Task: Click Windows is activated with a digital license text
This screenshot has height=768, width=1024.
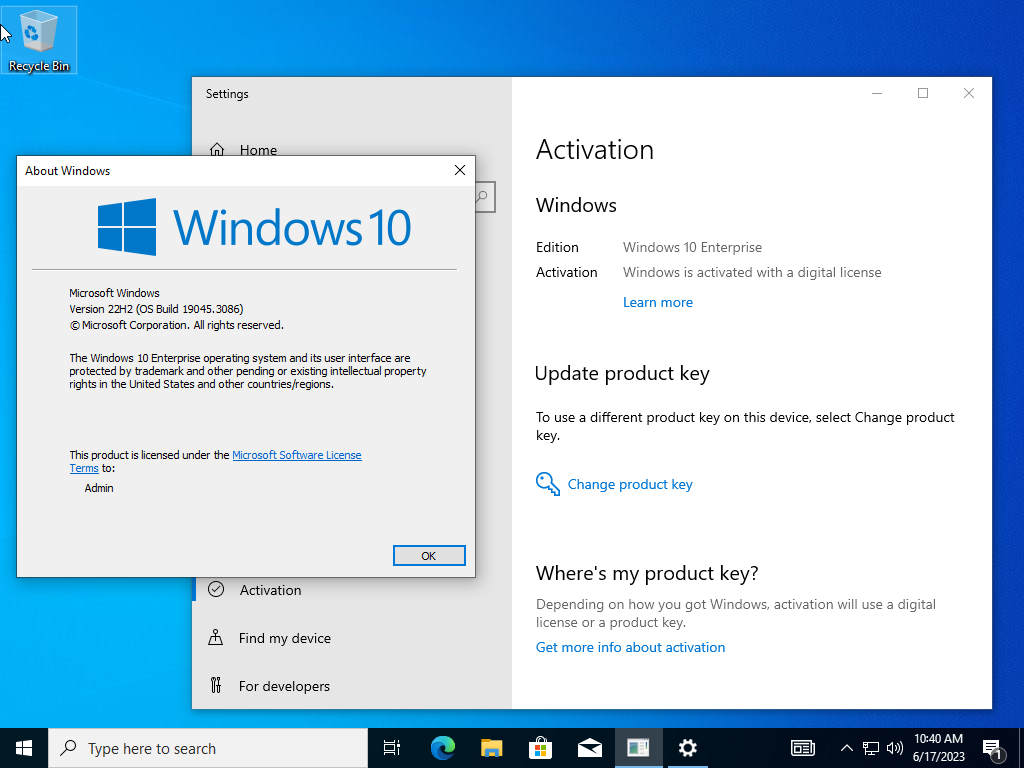Action: pyautogui.click(x=752, y=272)
